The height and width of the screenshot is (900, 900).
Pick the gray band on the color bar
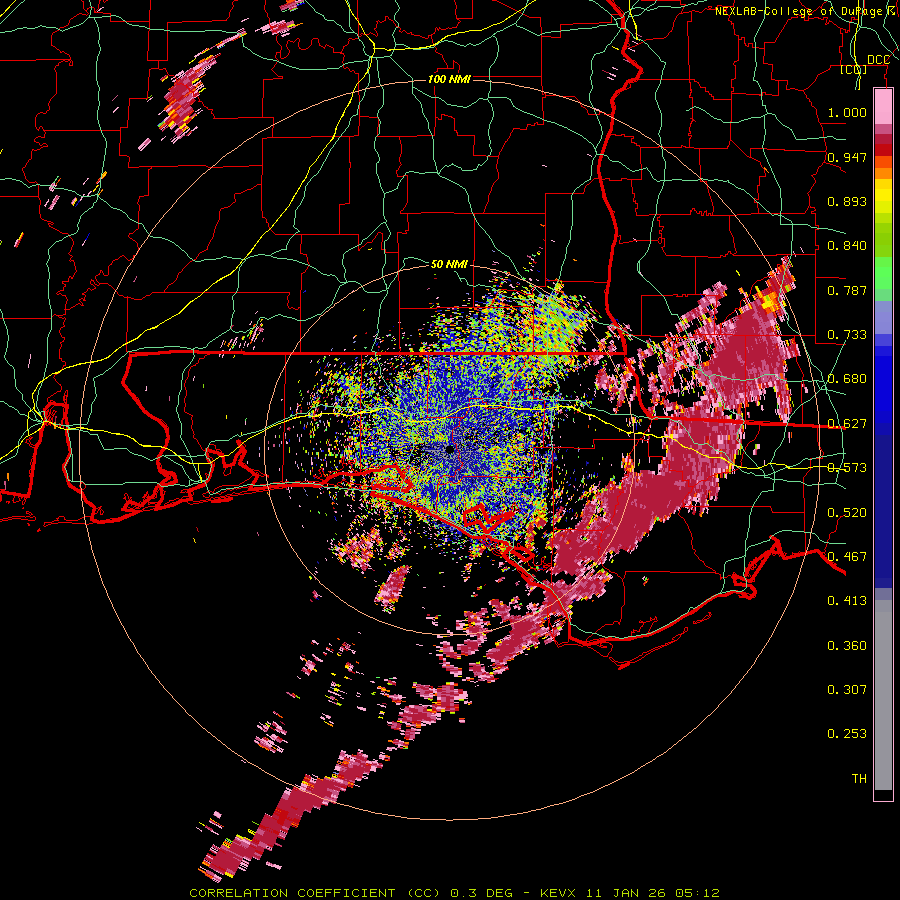883,695
